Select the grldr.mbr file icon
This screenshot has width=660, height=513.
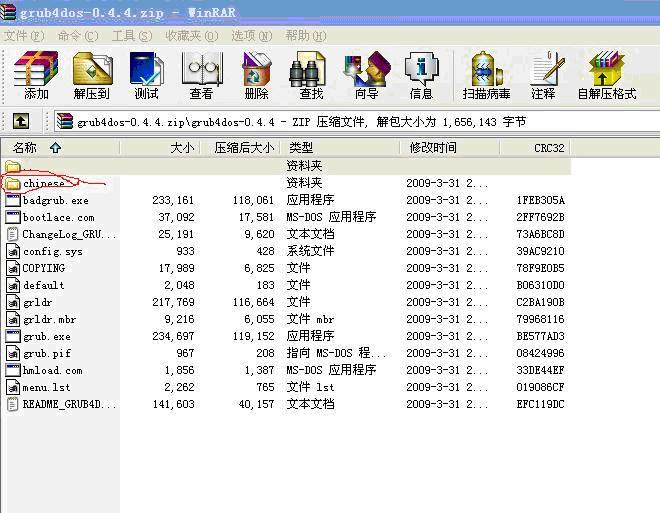13,319
